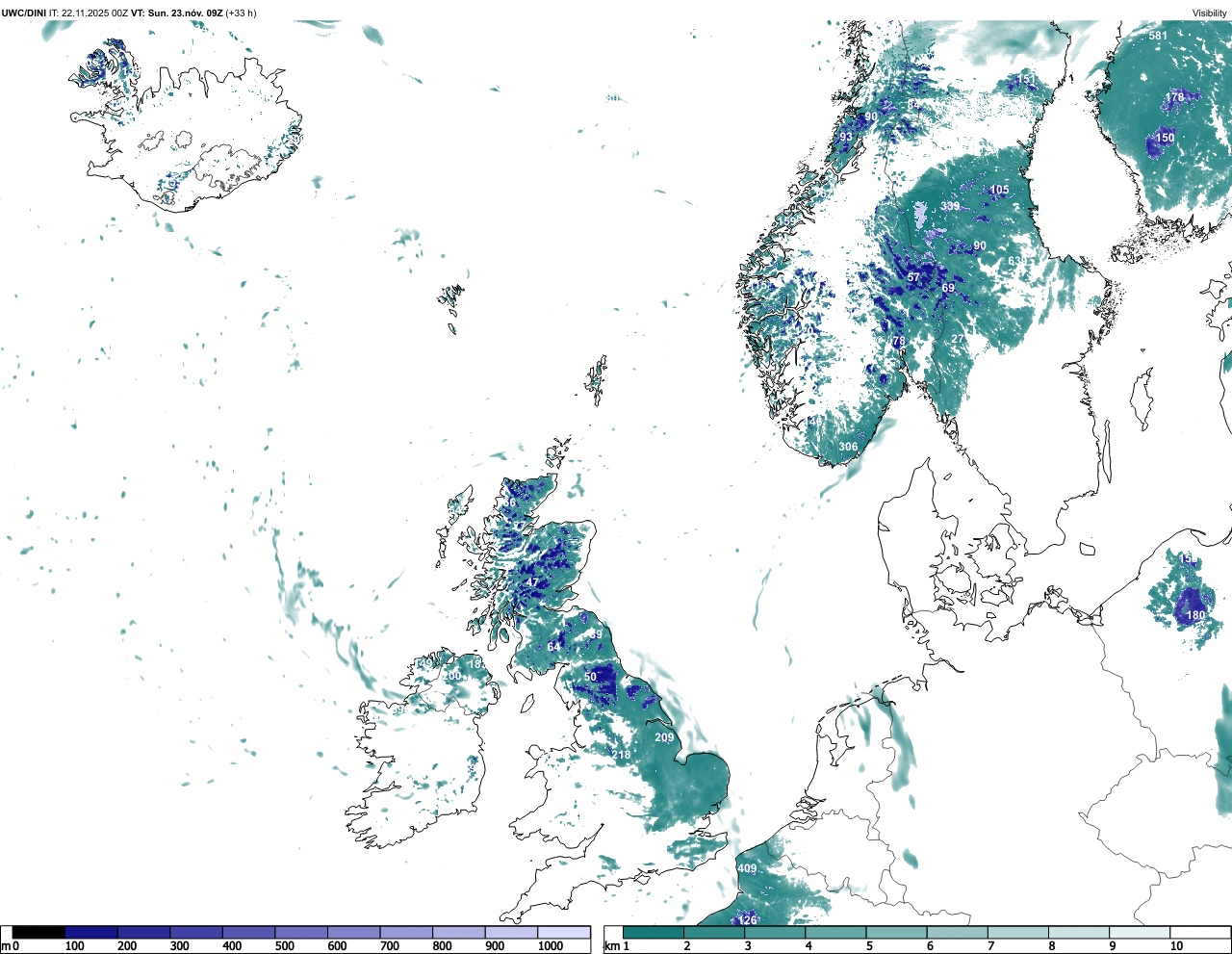
Task: Click the '409' value near Belgium
Action: [x=747, y=868]
